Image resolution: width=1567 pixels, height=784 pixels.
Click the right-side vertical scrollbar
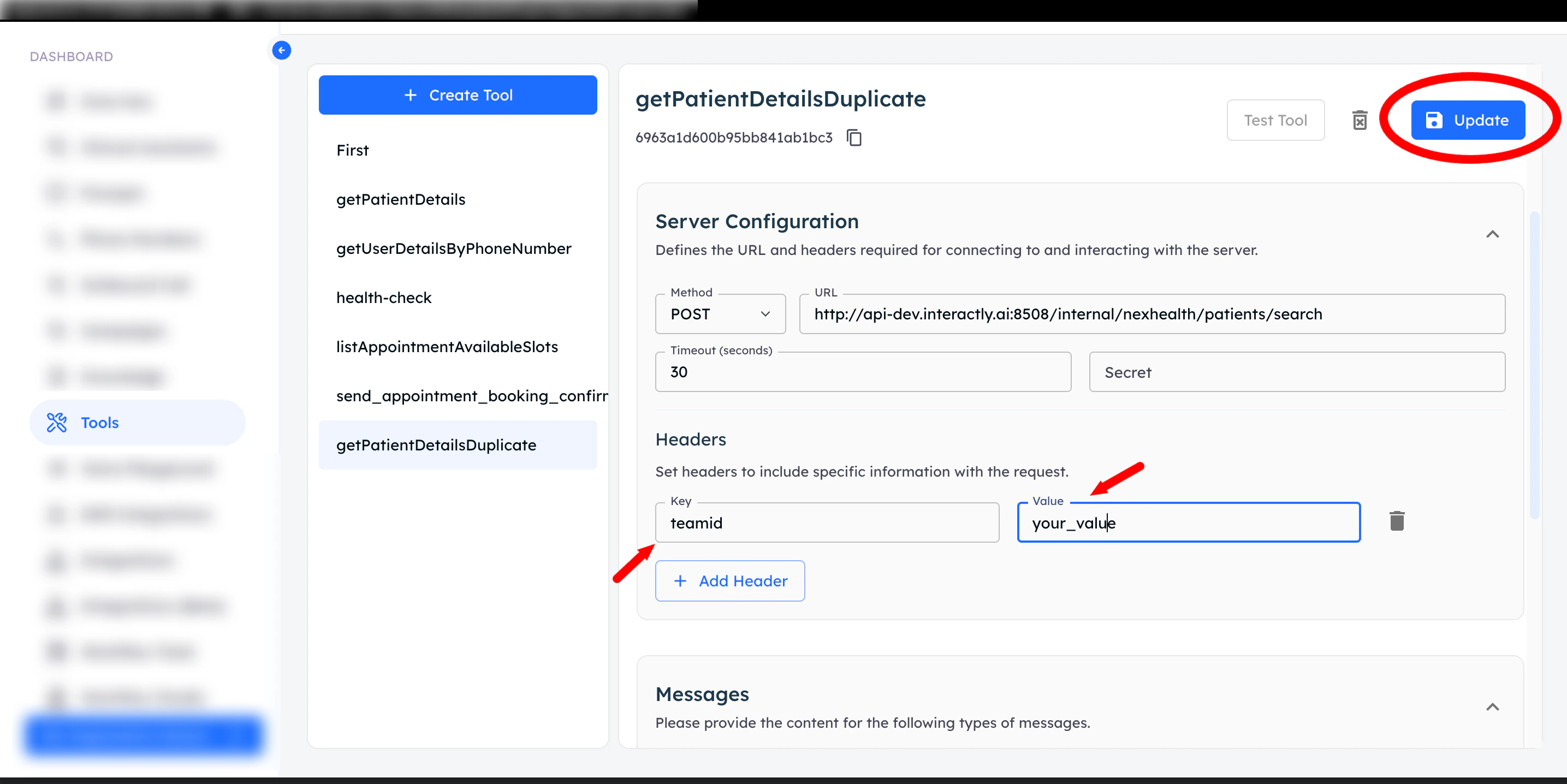[x=1534, y=365]
